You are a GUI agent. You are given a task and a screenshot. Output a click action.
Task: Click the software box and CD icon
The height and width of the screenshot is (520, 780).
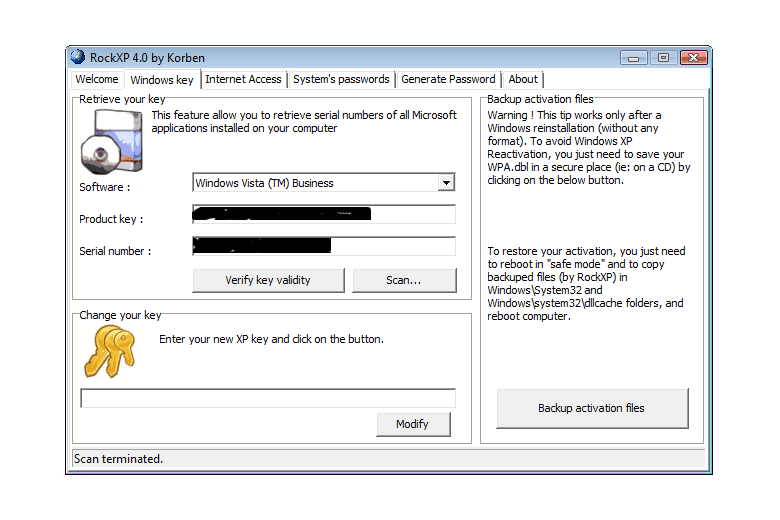point(112,142)
